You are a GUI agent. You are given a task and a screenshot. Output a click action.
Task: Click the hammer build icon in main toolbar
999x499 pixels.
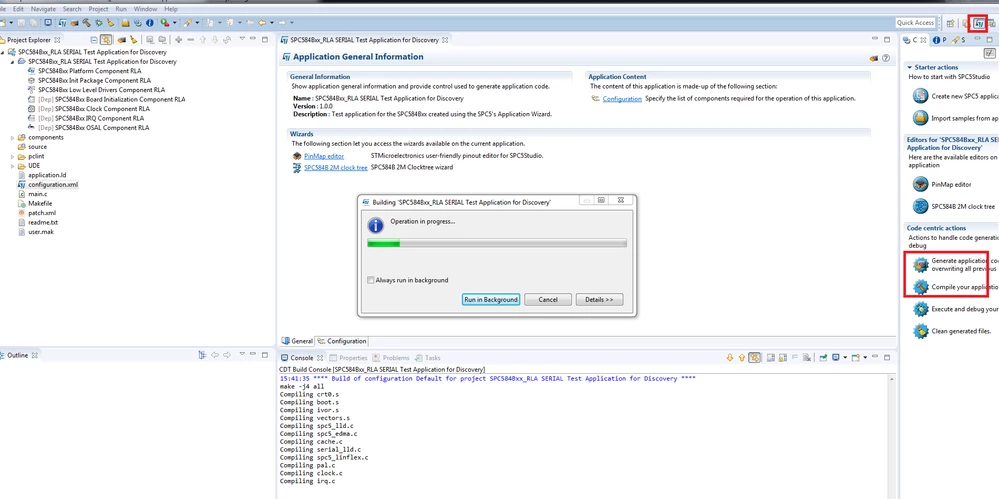click(x=87, y=23)
